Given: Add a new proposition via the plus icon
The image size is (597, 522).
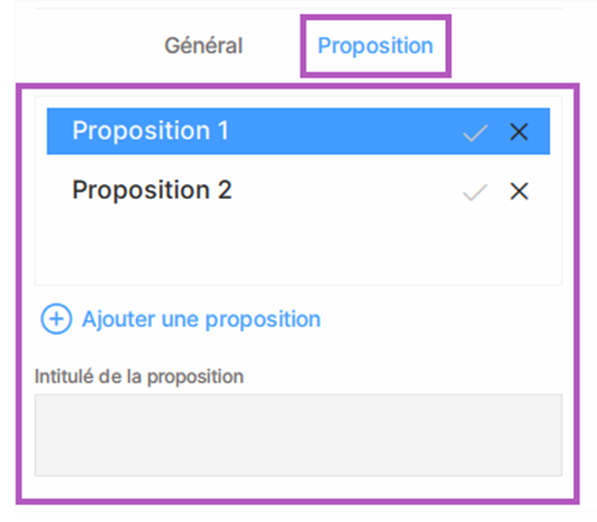Looking at the screenshot, I should tap(56, 319).
